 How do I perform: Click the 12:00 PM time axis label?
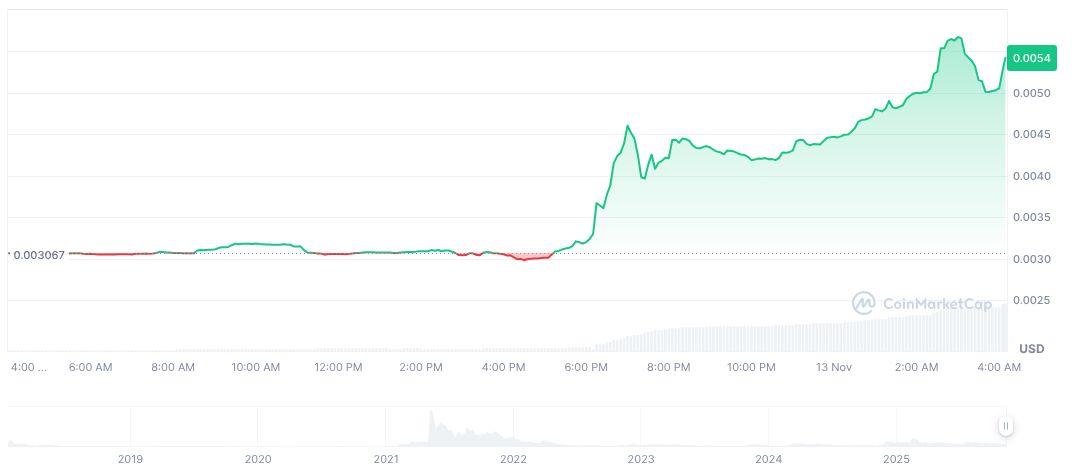[338, 368]
